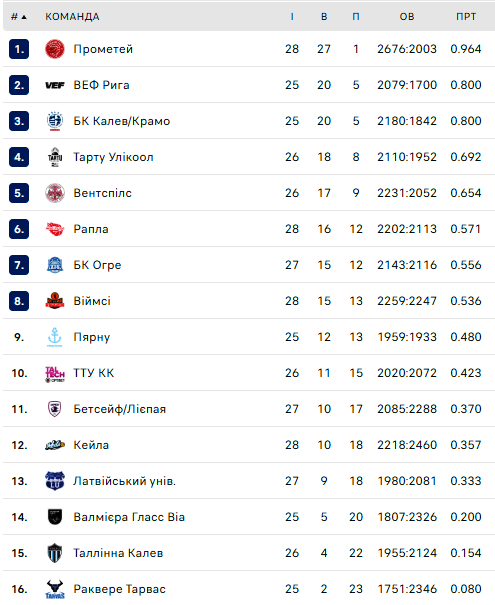The width and height of the screenshot is (495, 605).
Task: Open the Латвійський унів. team link
Action: pos(125,481)
